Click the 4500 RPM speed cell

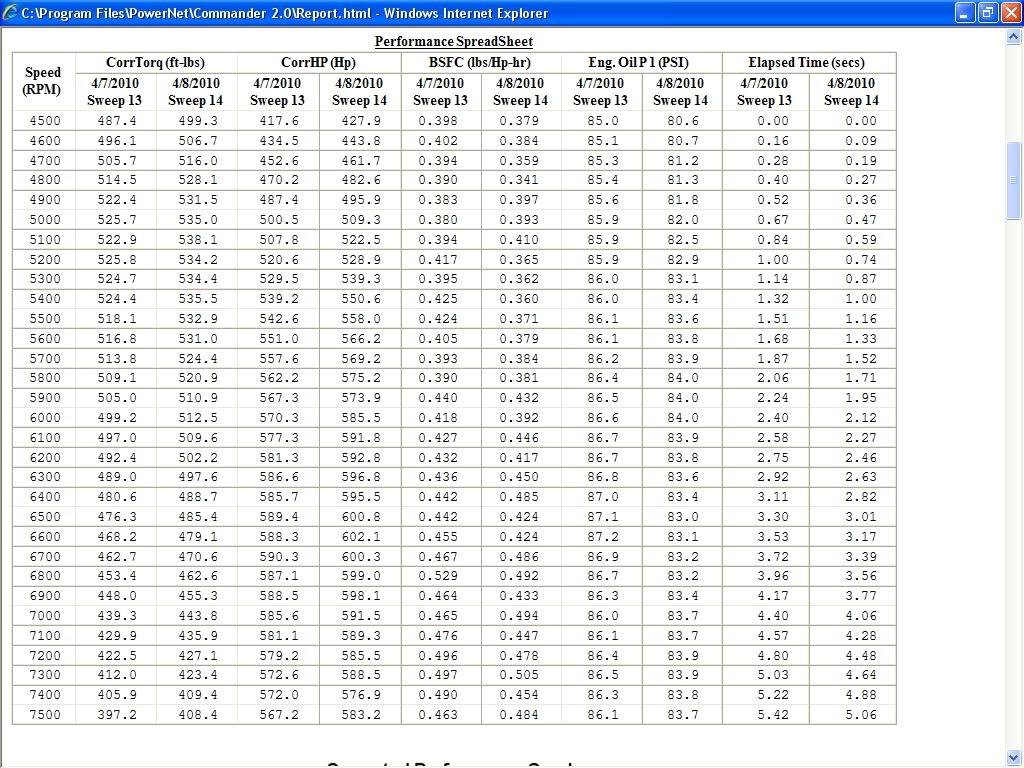point(43,121)
